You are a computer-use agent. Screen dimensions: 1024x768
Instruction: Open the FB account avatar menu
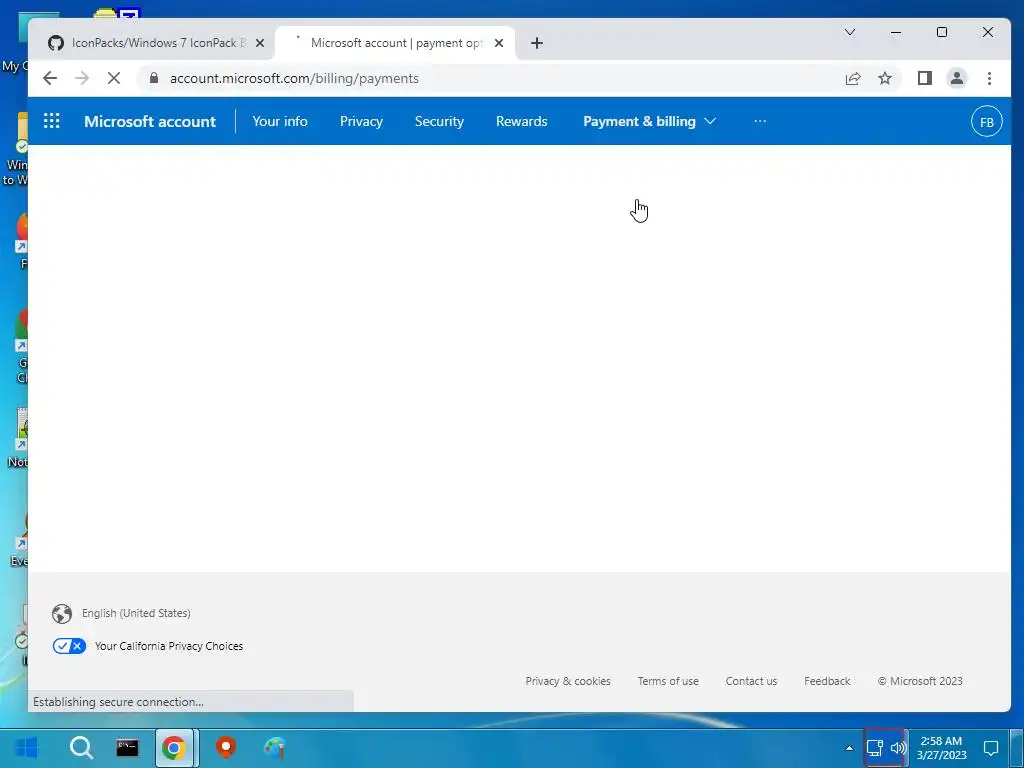(x=986, y=121)
